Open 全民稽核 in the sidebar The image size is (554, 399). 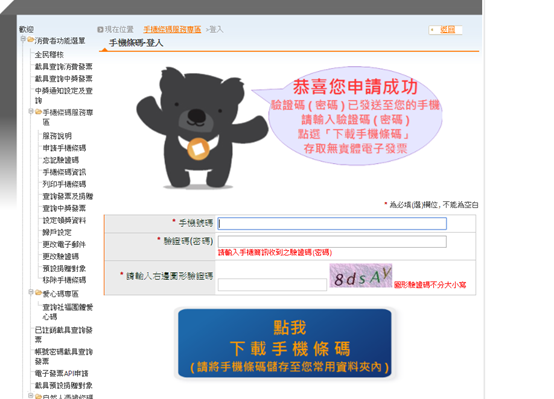49,55
